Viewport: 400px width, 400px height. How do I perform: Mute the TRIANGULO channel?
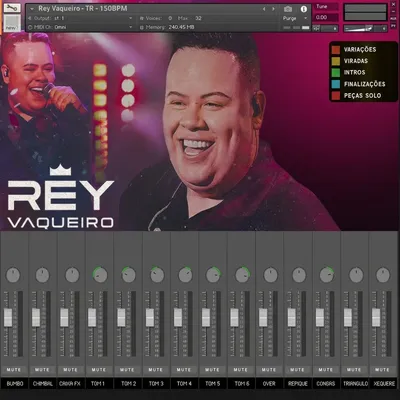[354, 370]
